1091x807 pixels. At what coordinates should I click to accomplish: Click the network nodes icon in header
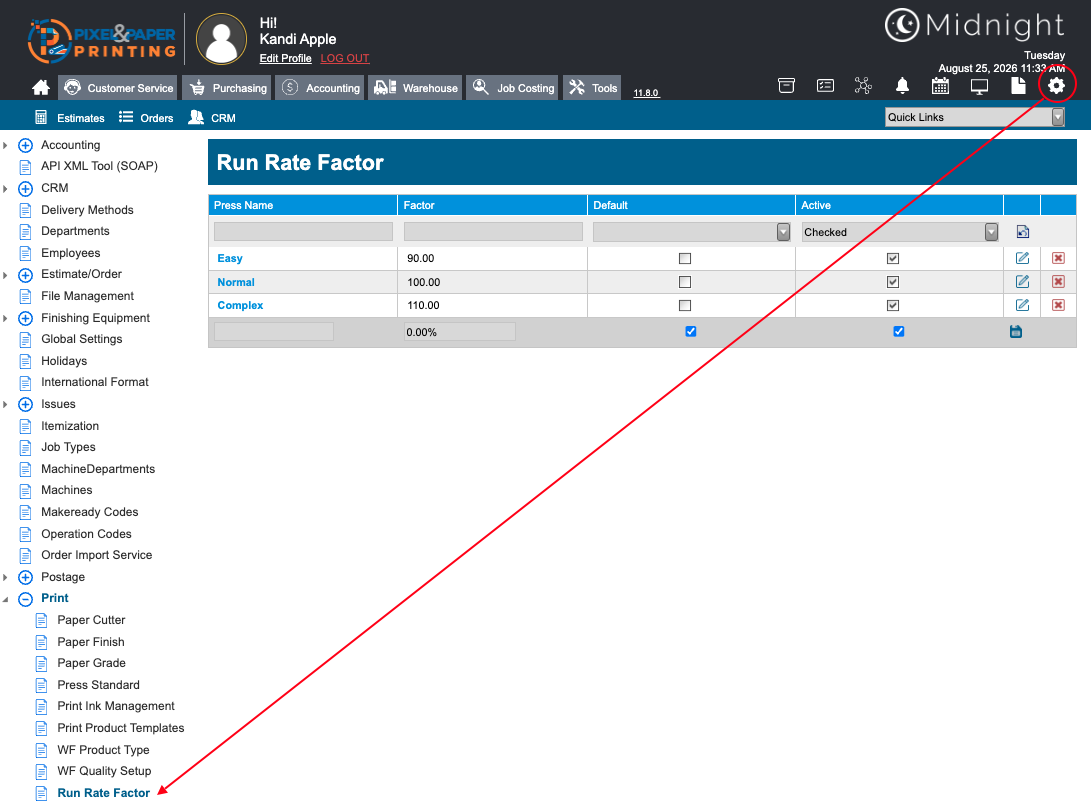(x=863, y=86)
